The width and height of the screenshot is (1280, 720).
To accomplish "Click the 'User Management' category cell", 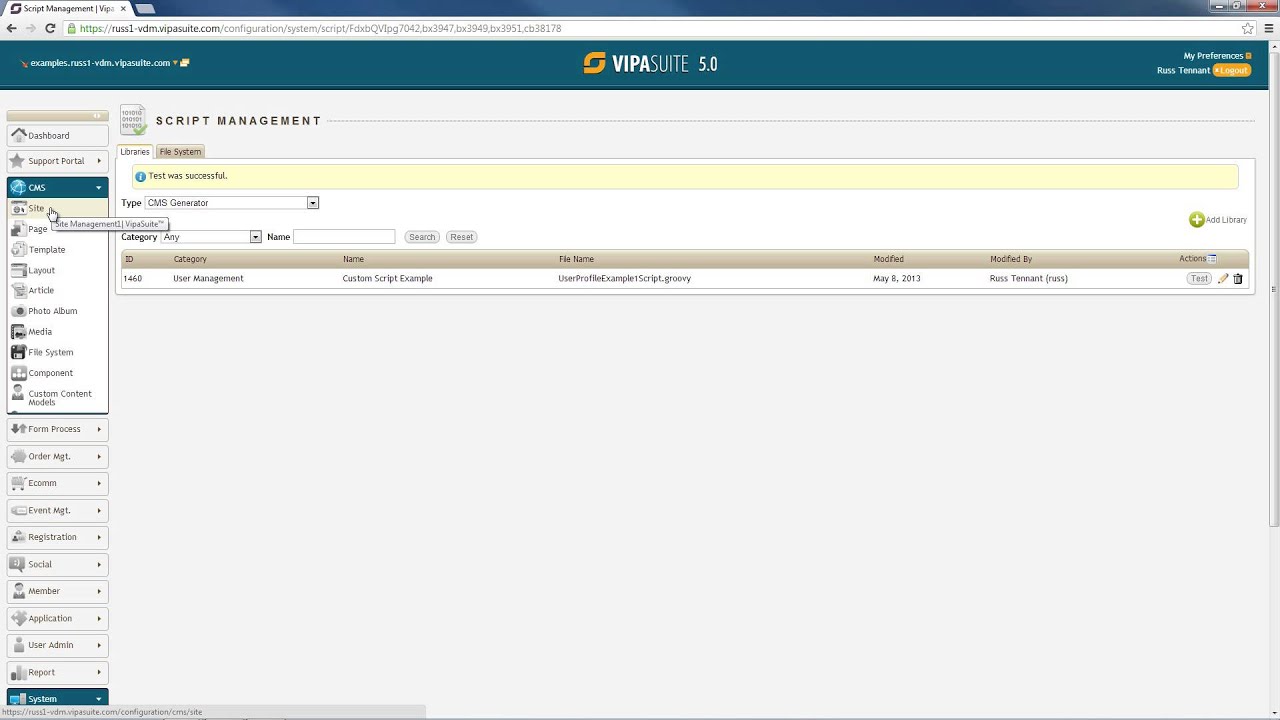I will pos(208,279).
